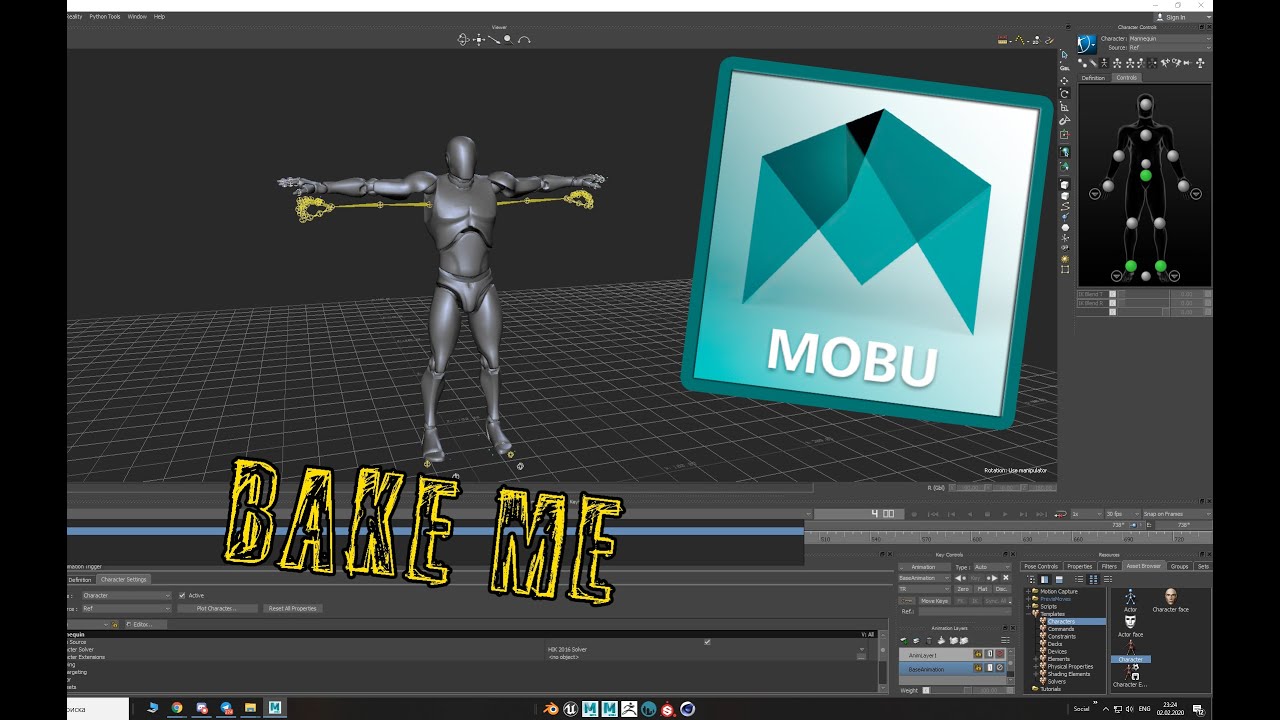Go to the end of the take
The height and width of the screenshot is (720, 1280).
tap(1041, 514)
